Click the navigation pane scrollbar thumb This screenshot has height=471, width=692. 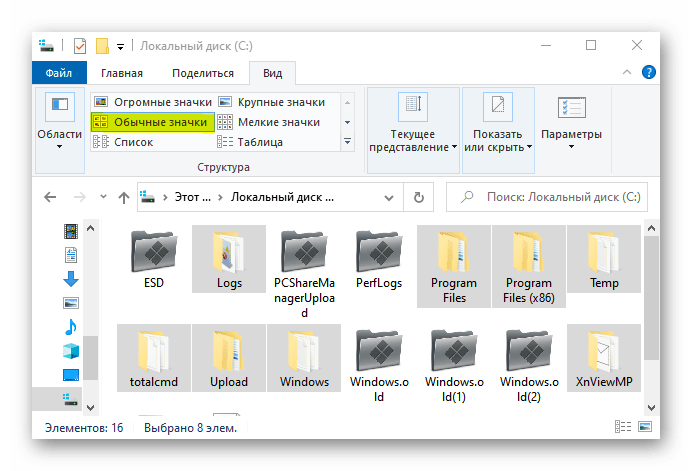click(90, 358)
